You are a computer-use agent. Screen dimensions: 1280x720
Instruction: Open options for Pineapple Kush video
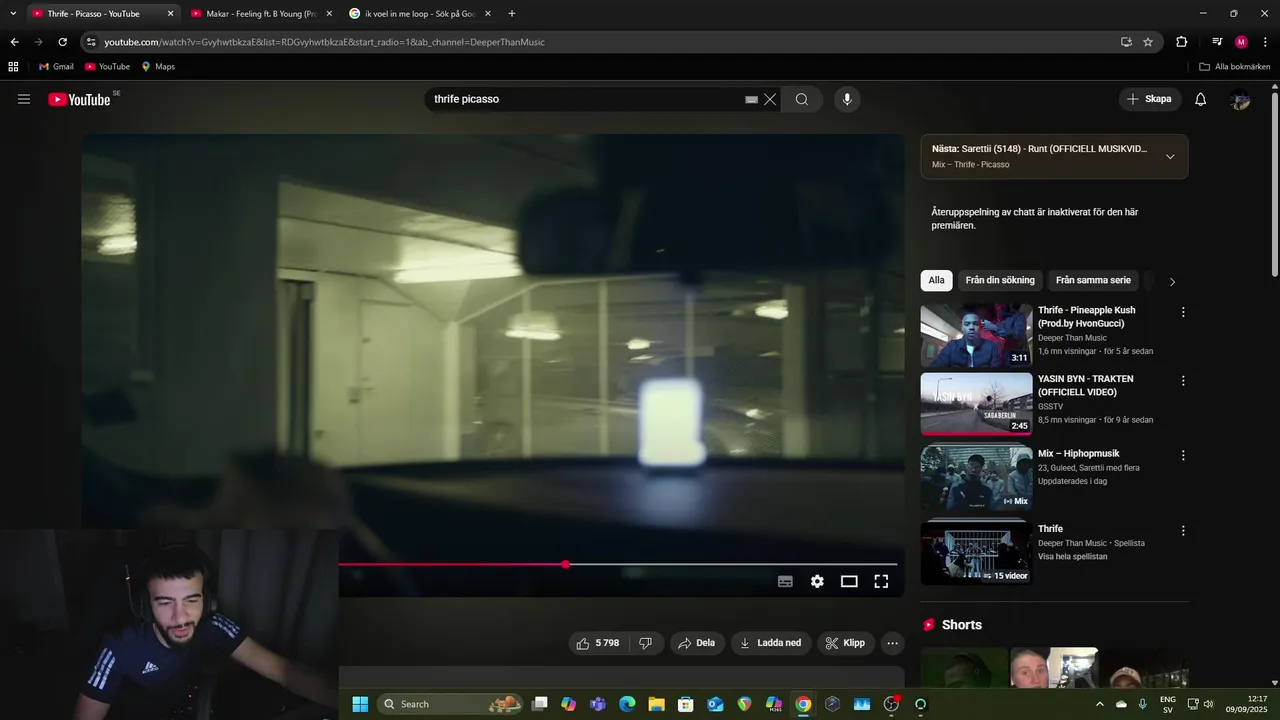1183,312
